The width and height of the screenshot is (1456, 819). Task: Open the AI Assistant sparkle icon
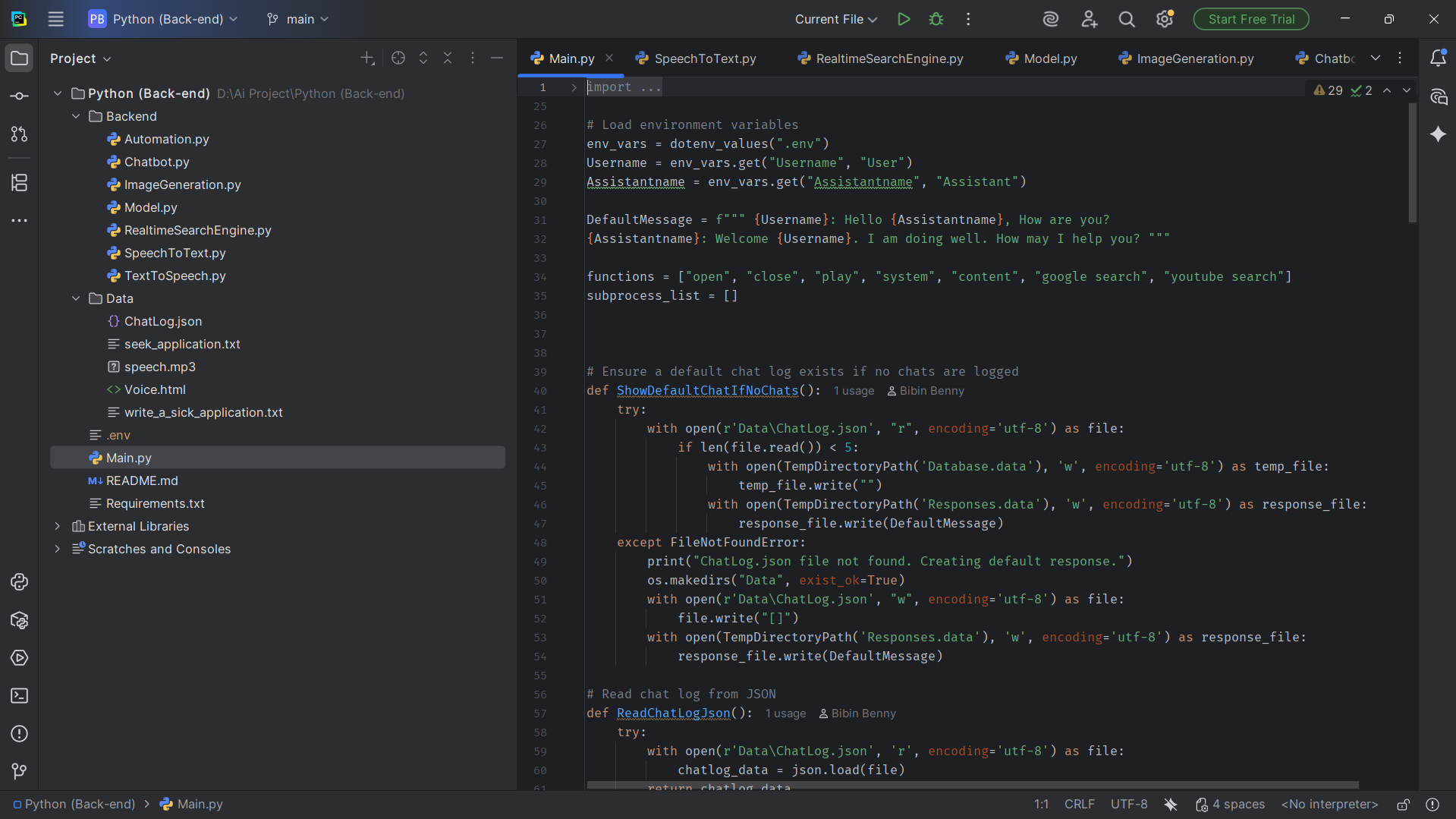pyautogui.click(x=1438, y=134)
